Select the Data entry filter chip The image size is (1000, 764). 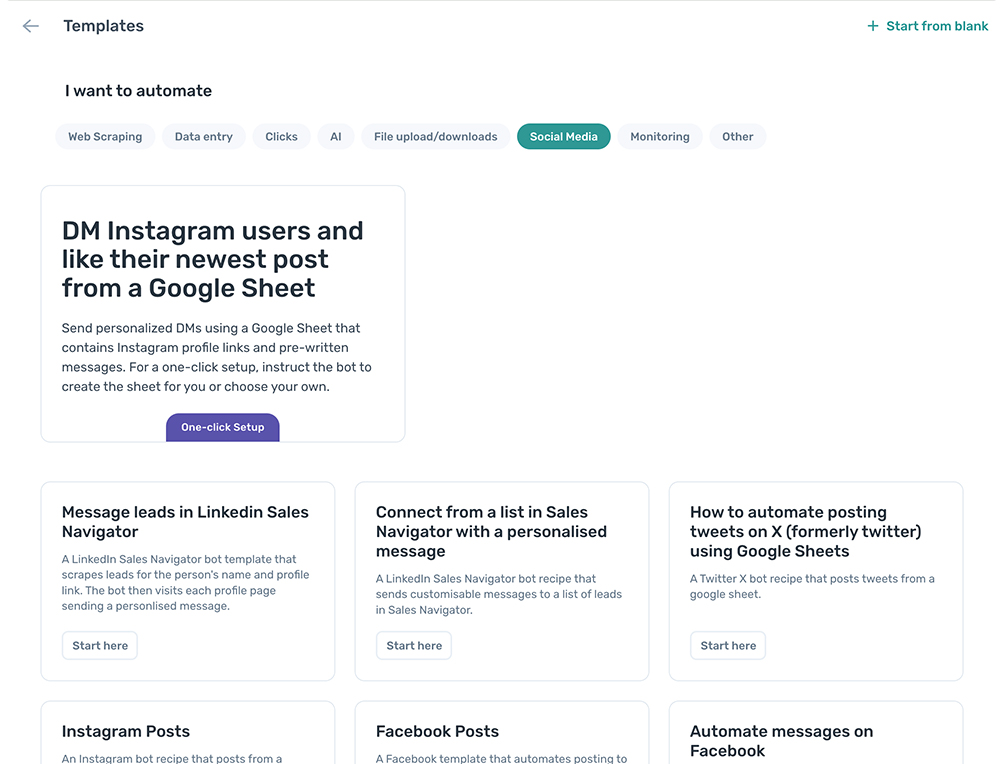click(x=203, y=136)
